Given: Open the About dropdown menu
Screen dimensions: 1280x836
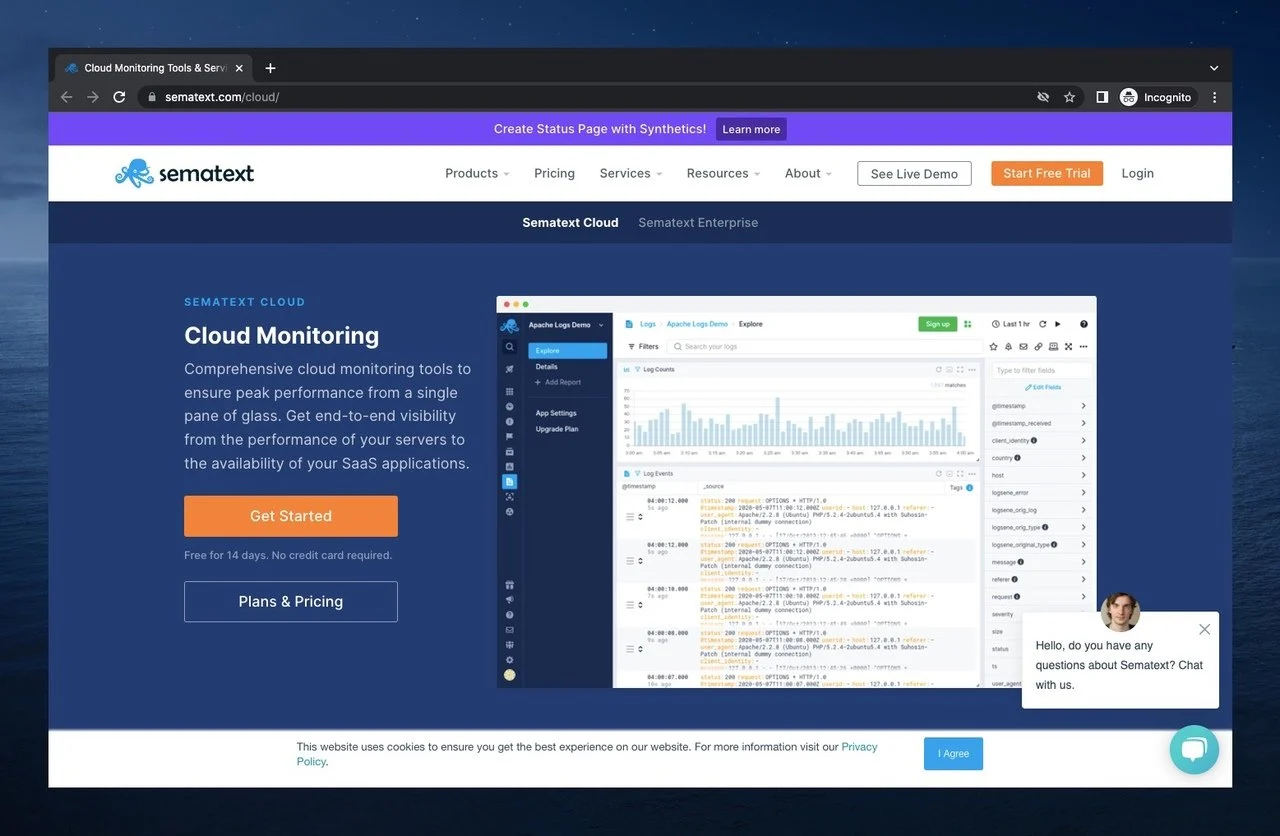Looking at the screenshot, I should [808, 173].
